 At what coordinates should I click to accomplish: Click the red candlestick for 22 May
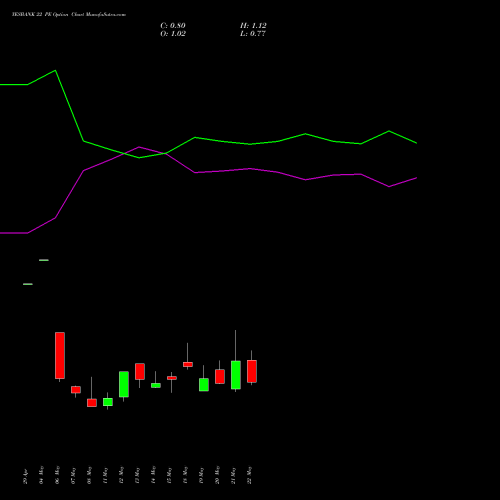[x=252, y=371]
